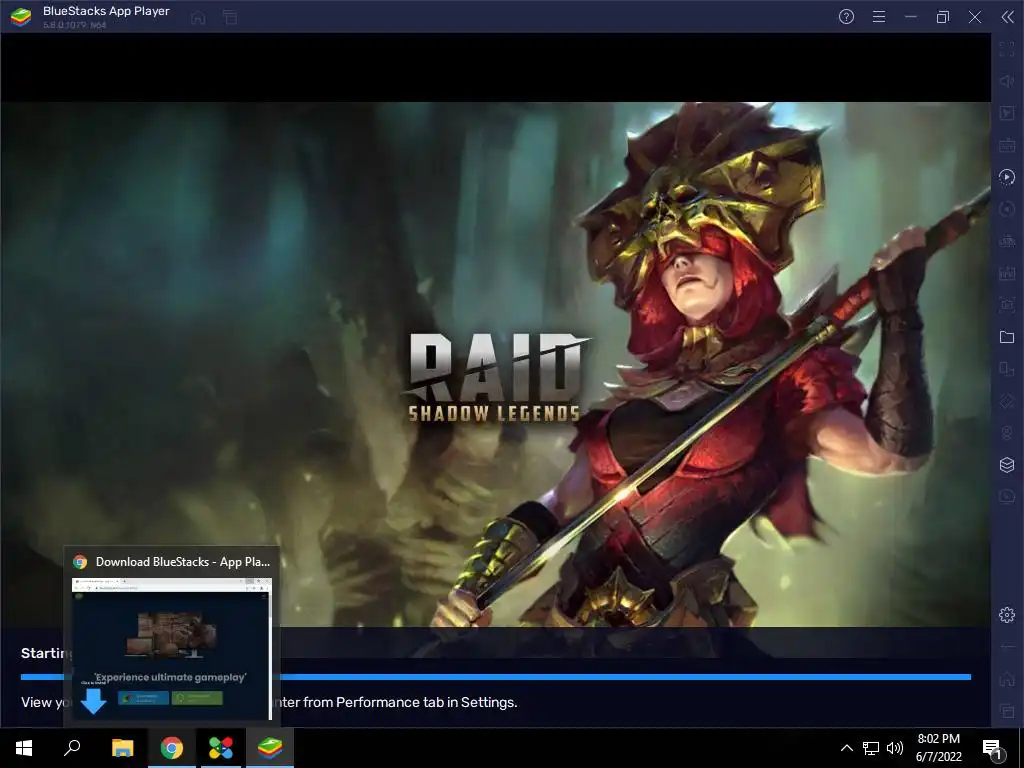Toggle full screen mode in sidebar
This screenshot has height=768, width=1024.
click(1007, 49)
